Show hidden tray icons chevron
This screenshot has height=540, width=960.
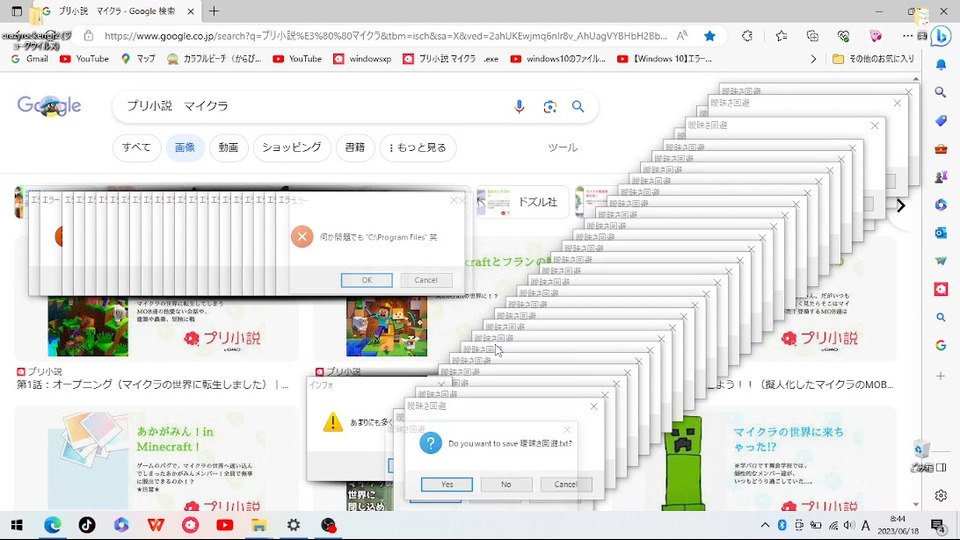765,525
